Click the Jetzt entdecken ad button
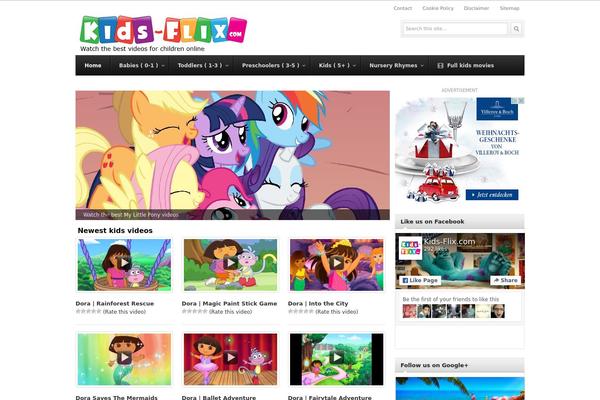Screen dimensions: 600x400 pyautogui.click(x=492, y=195)
